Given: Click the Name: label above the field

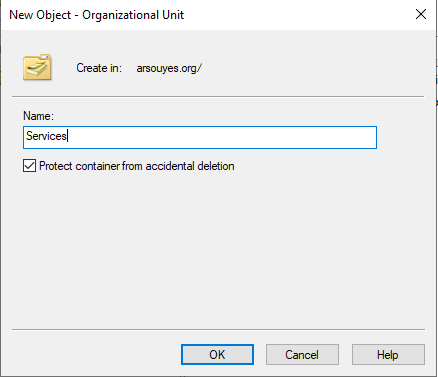Looking at the screenshot, I should (x=38, y=116).
